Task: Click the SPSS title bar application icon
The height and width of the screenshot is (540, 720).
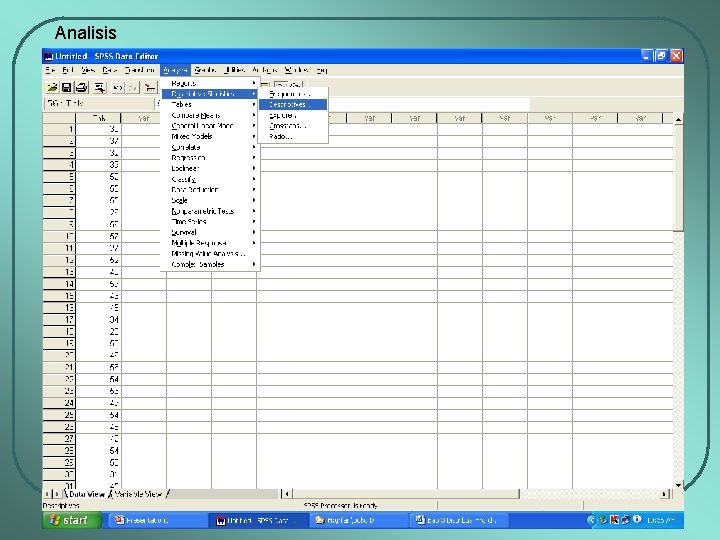Action: 48,56
